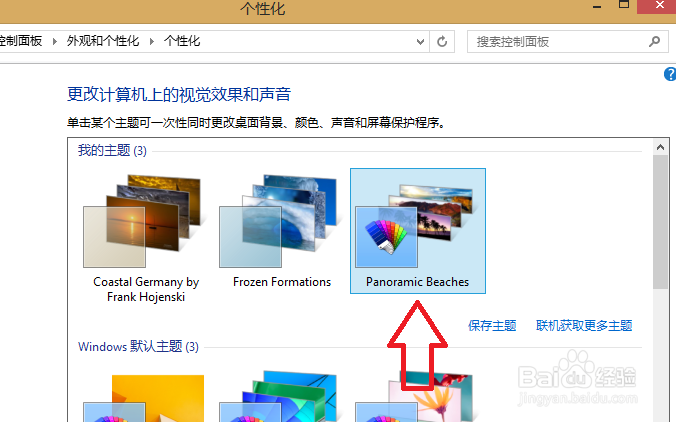The image size is (676, 422).
Task: Click the 我的主题 (3) group header
Action: (112, 150)
